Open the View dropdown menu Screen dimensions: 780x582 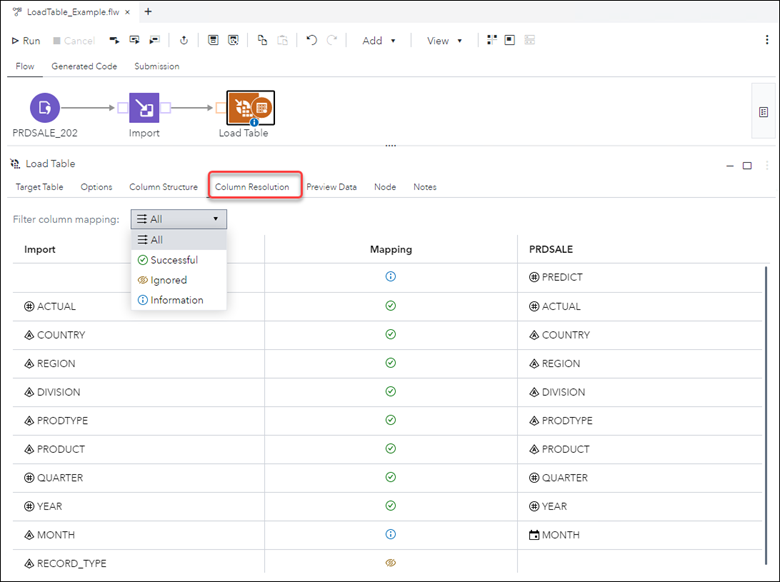(445, 41)
